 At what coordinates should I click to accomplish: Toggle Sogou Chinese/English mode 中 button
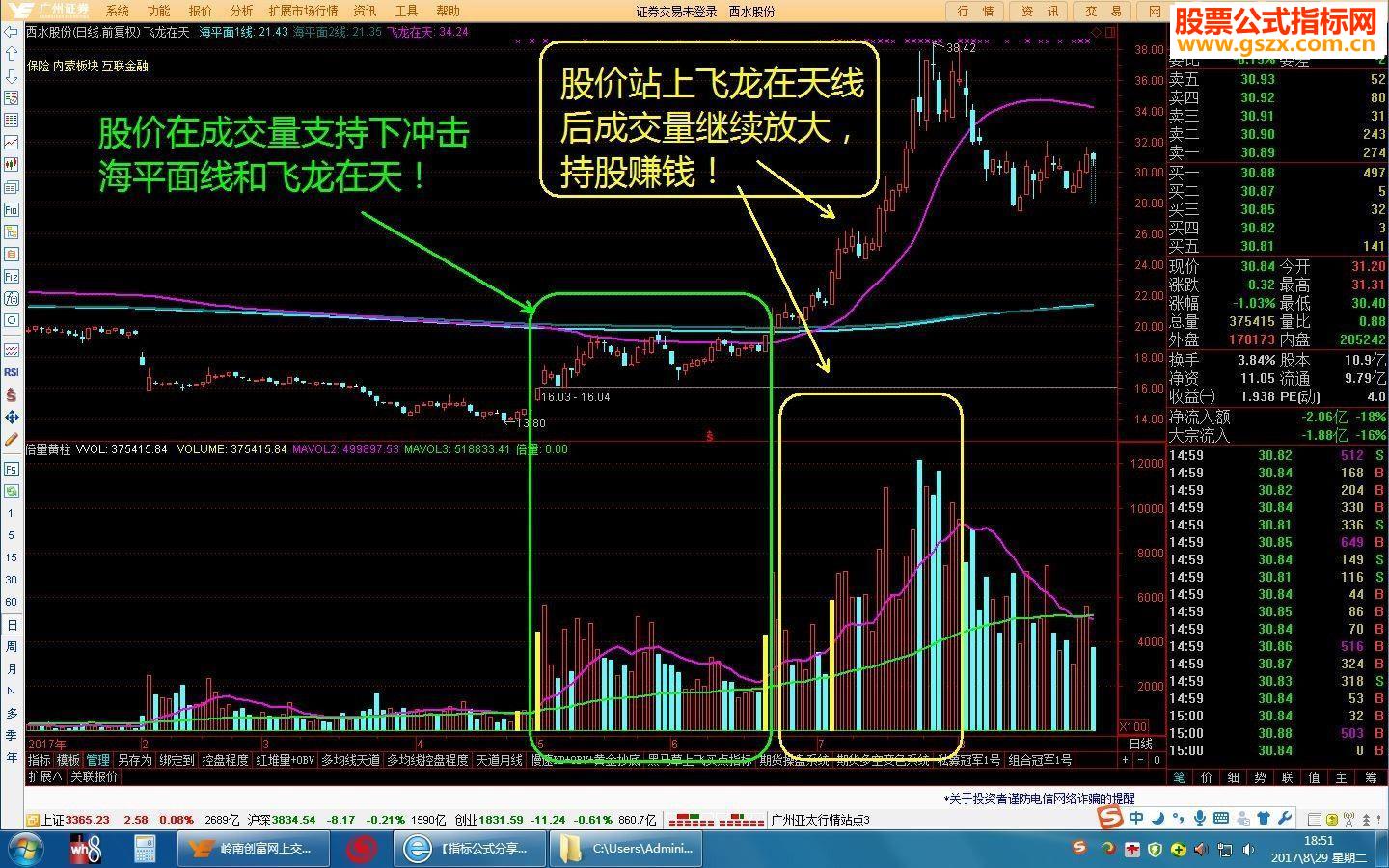coord(1136,818)
